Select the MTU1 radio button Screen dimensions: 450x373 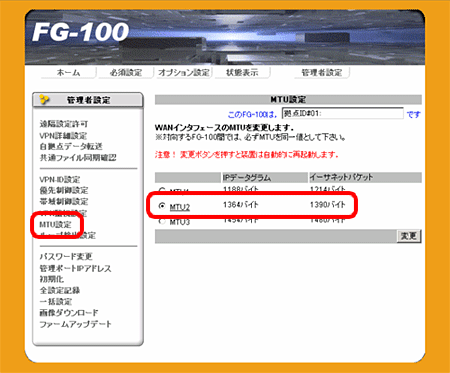[162, 190]
